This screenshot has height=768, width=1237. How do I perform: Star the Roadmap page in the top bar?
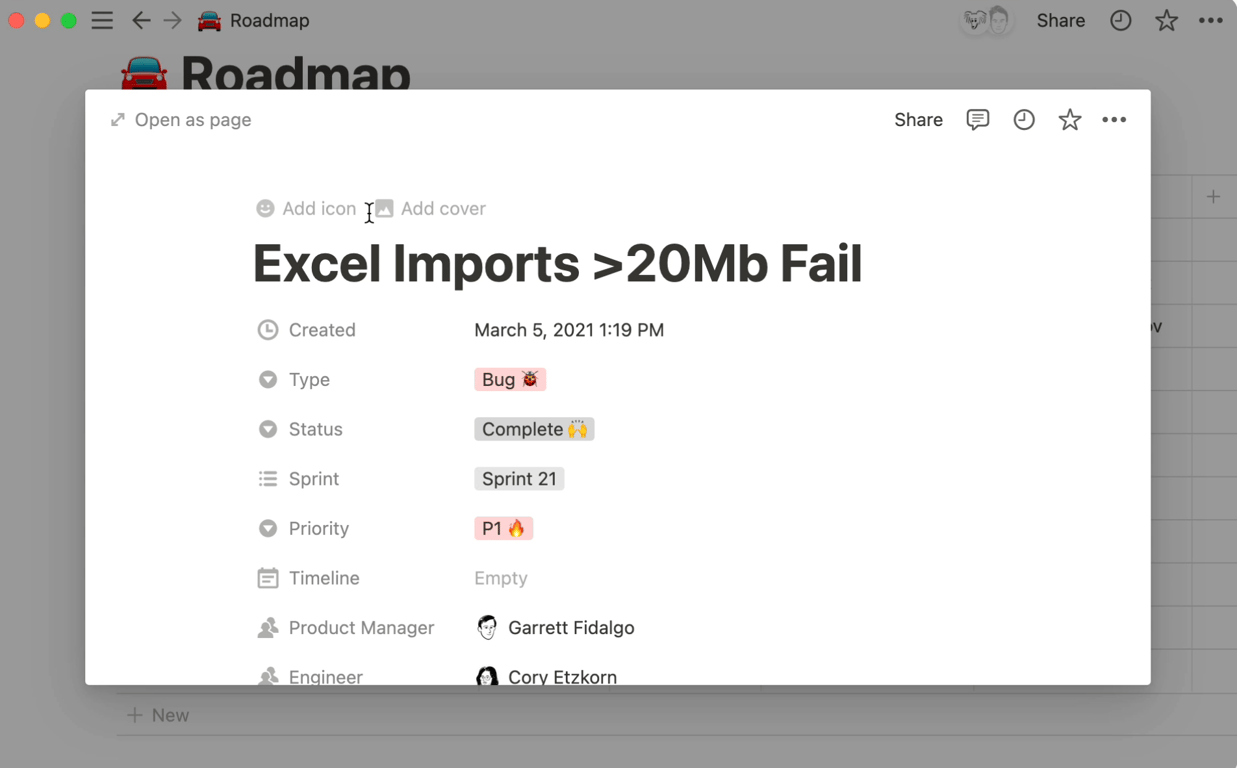(1166, 20)
